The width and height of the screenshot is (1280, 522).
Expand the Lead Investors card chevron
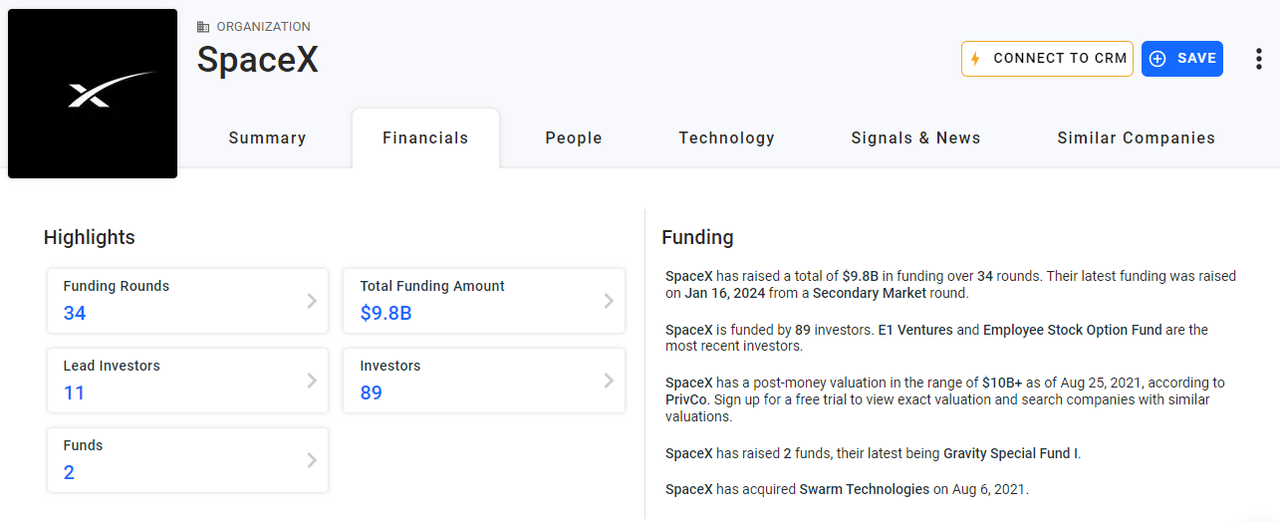coord(312,381)
